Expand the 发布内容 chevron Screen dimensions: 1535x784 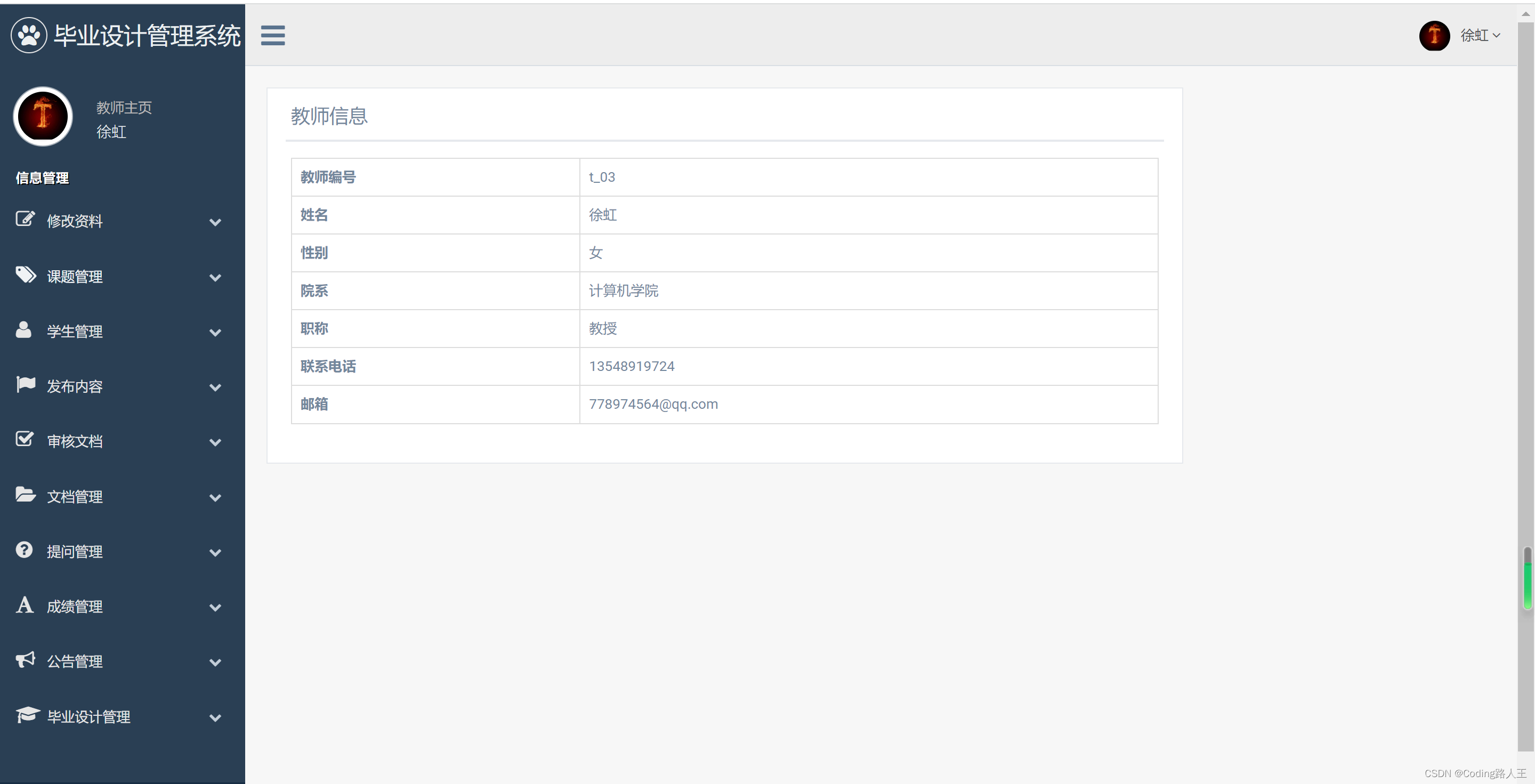[x=216, y=387]
